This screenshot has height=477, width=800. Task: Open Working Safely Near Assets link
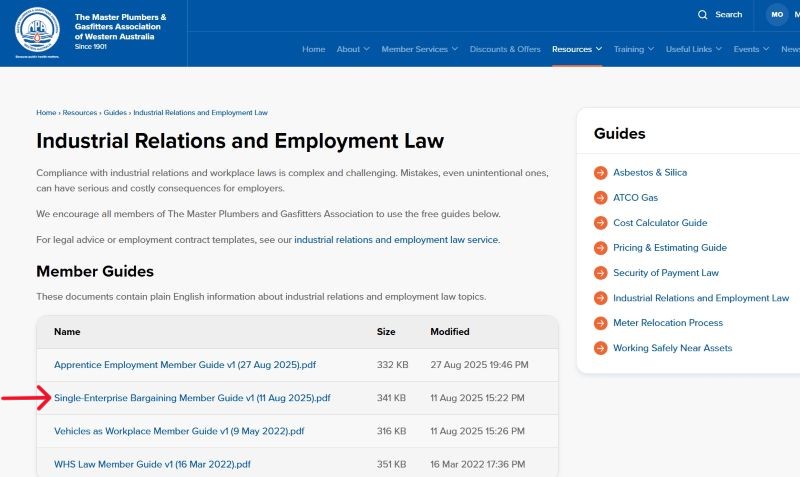point(672,348)
